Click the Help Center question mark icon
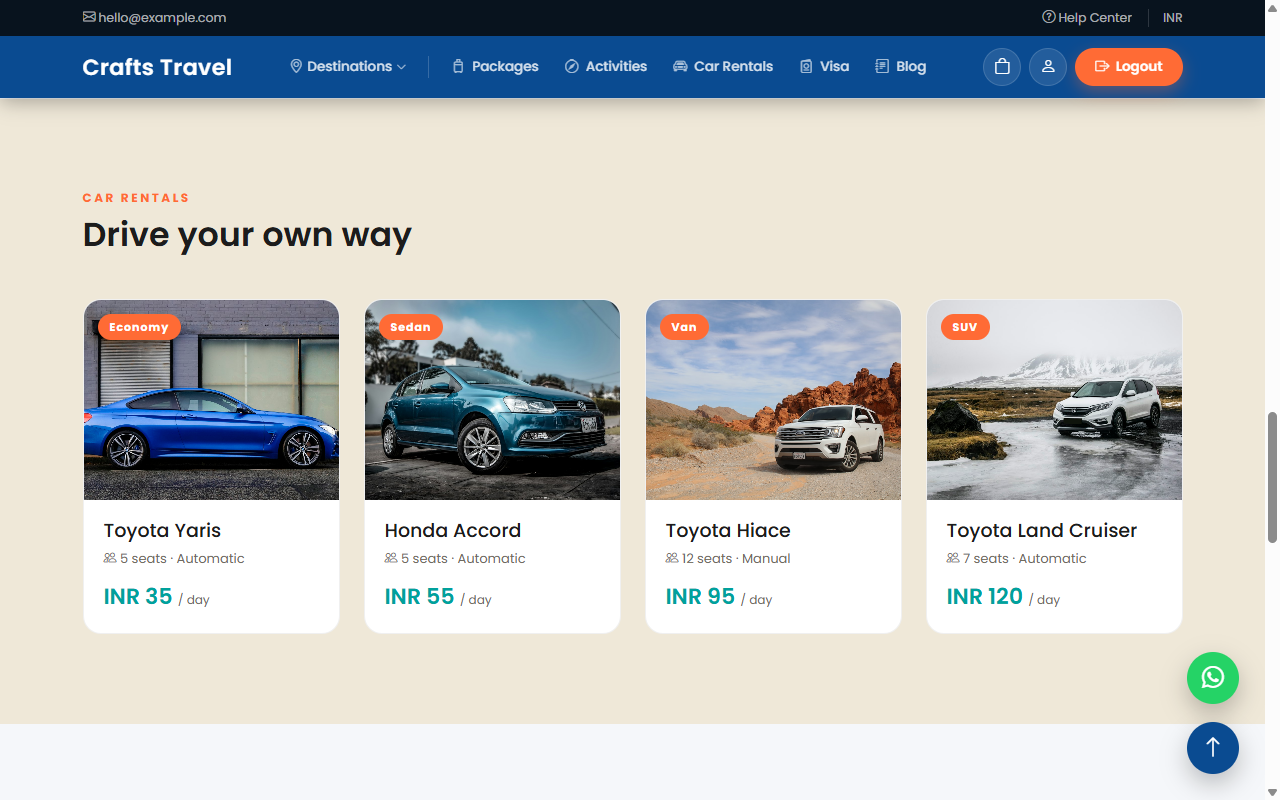 [x=1049, y=17]
